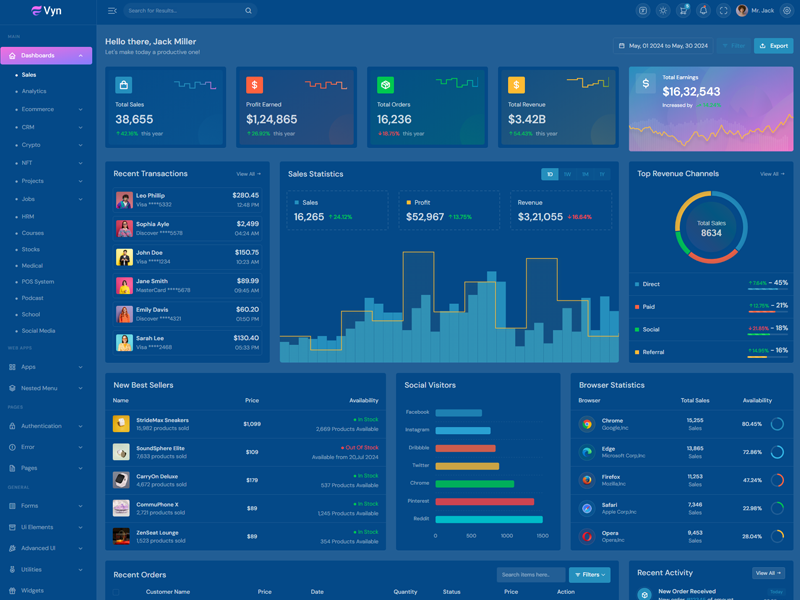This screenshot has width=800, height=600.
Task: Open View All dropdown in Recent Transactions
Action: [248, 174]
